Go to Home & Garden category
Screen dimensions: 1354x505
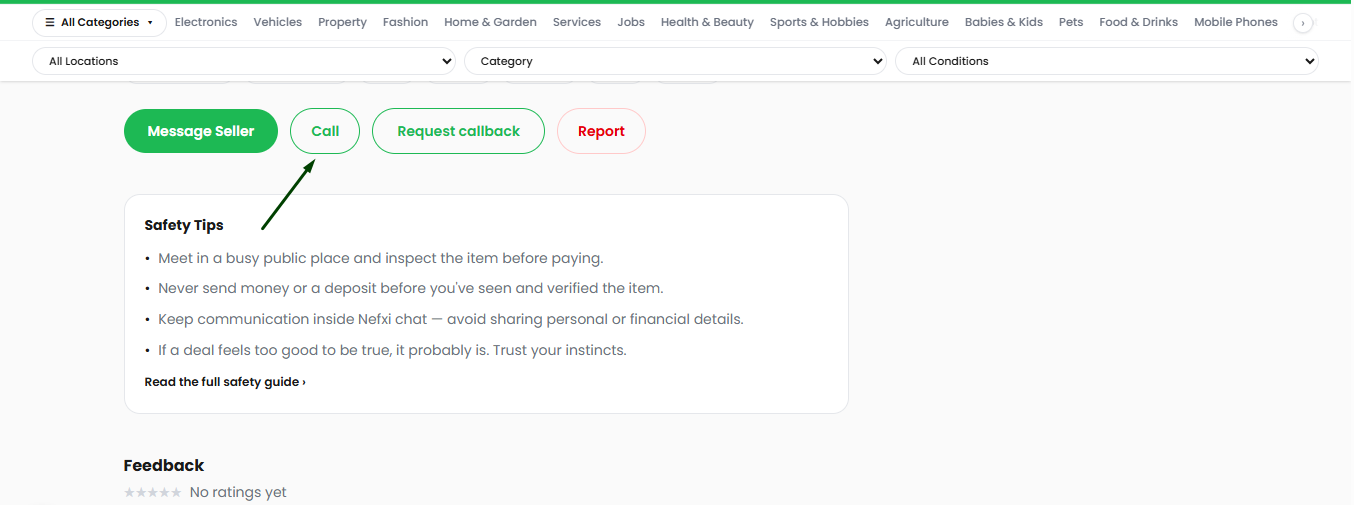point(490,22)
